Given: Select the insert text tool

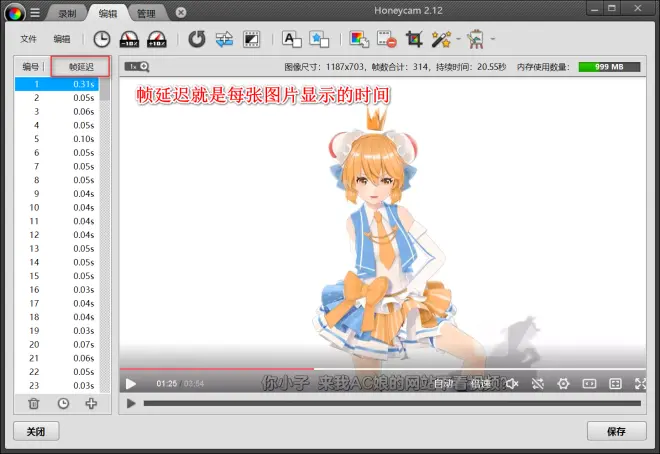Looking at the screenshot, I should (x=292, y=39).
